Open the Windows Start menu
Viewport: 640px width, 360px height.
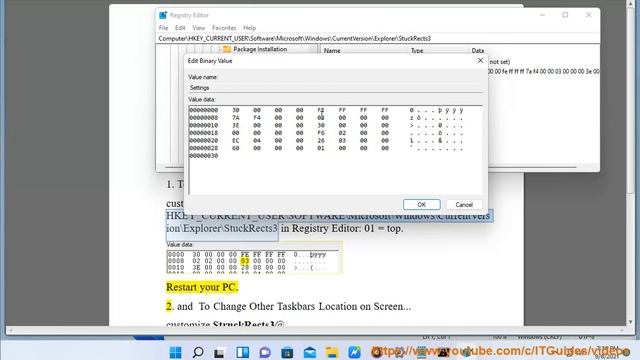point(176,352)
